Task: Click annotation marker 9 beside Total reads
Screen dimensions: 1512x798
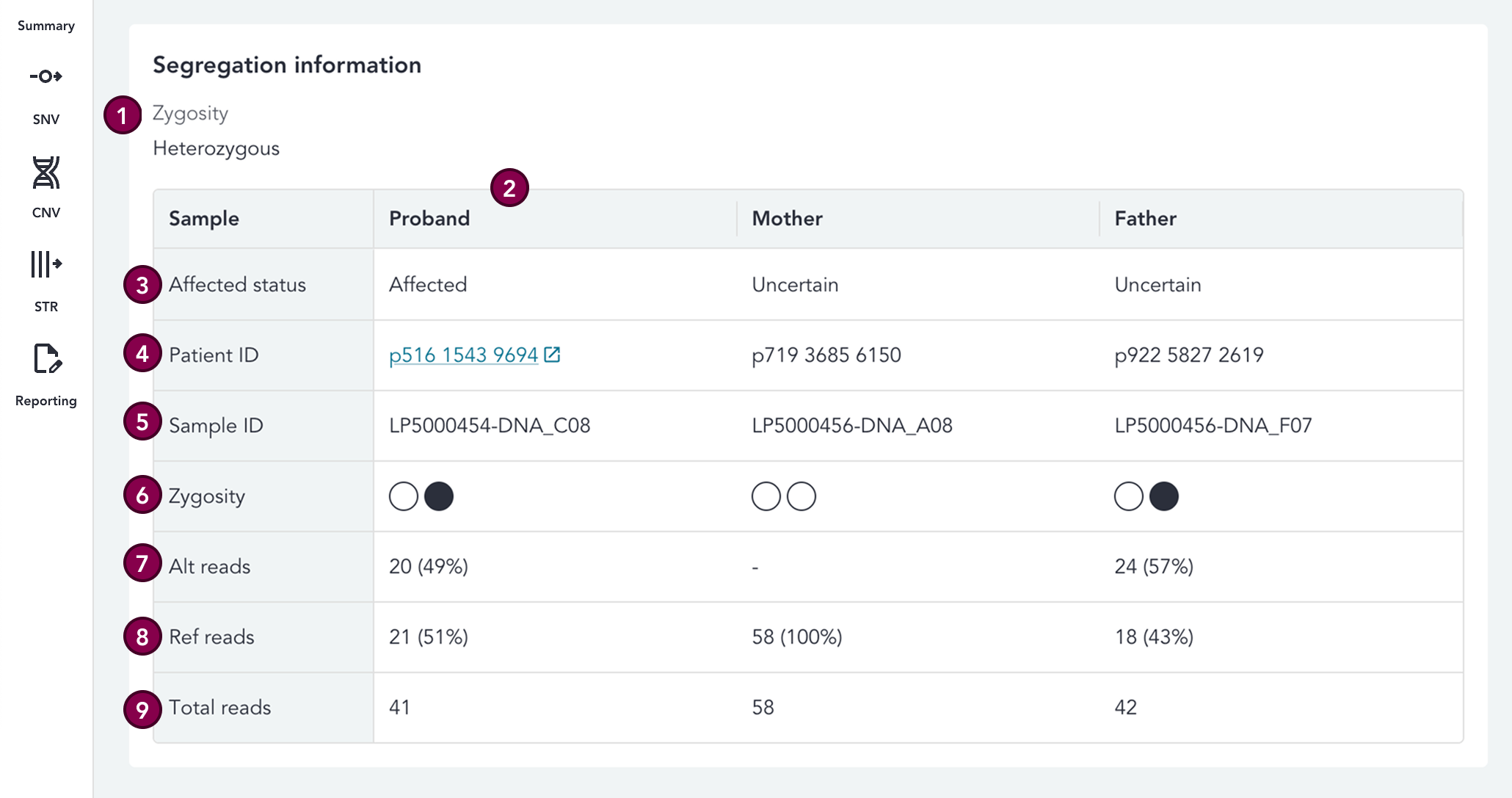Action: point(142,709)
